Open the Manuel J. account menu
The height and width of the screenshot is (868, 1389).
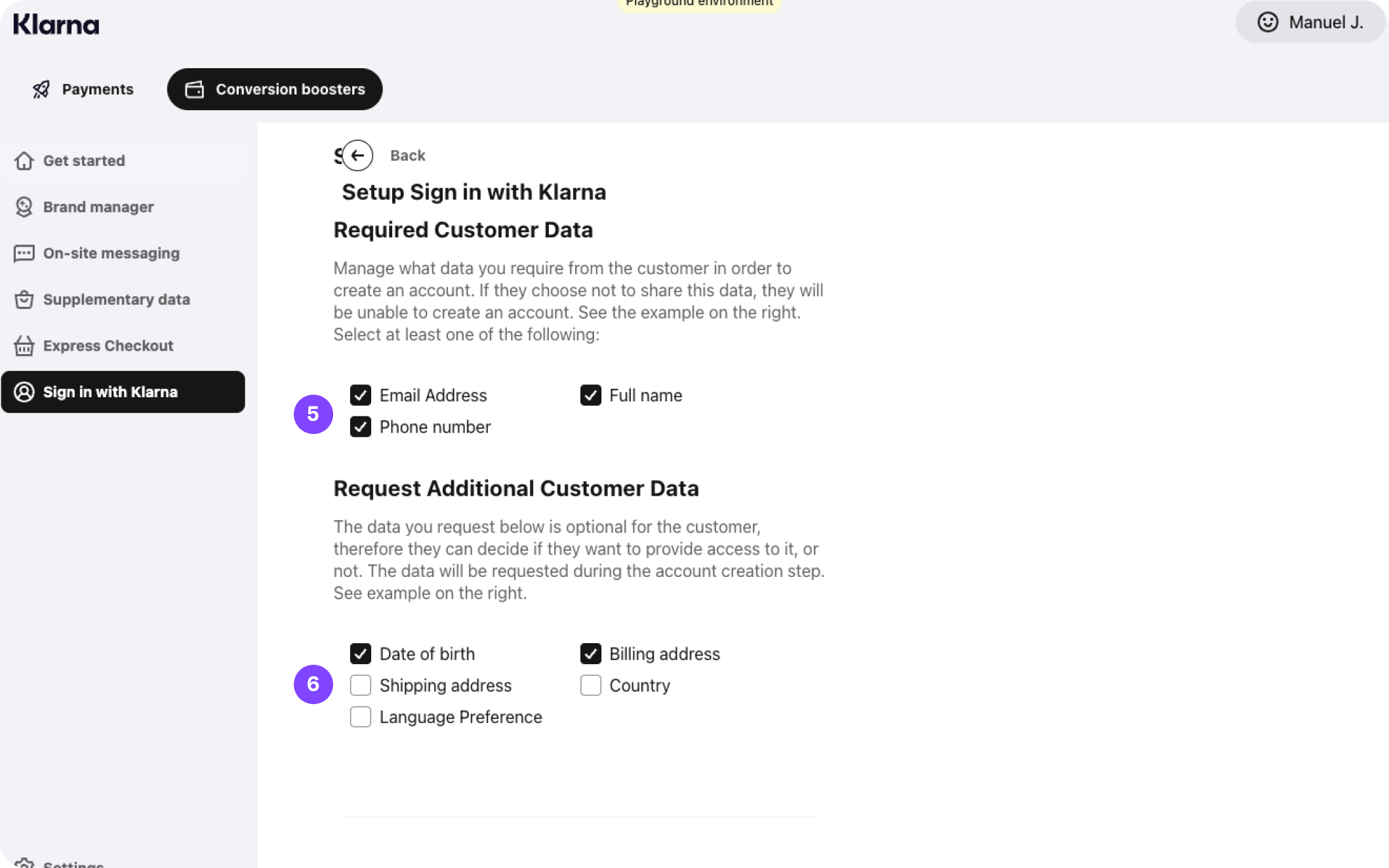click(x=1310, y=22)
